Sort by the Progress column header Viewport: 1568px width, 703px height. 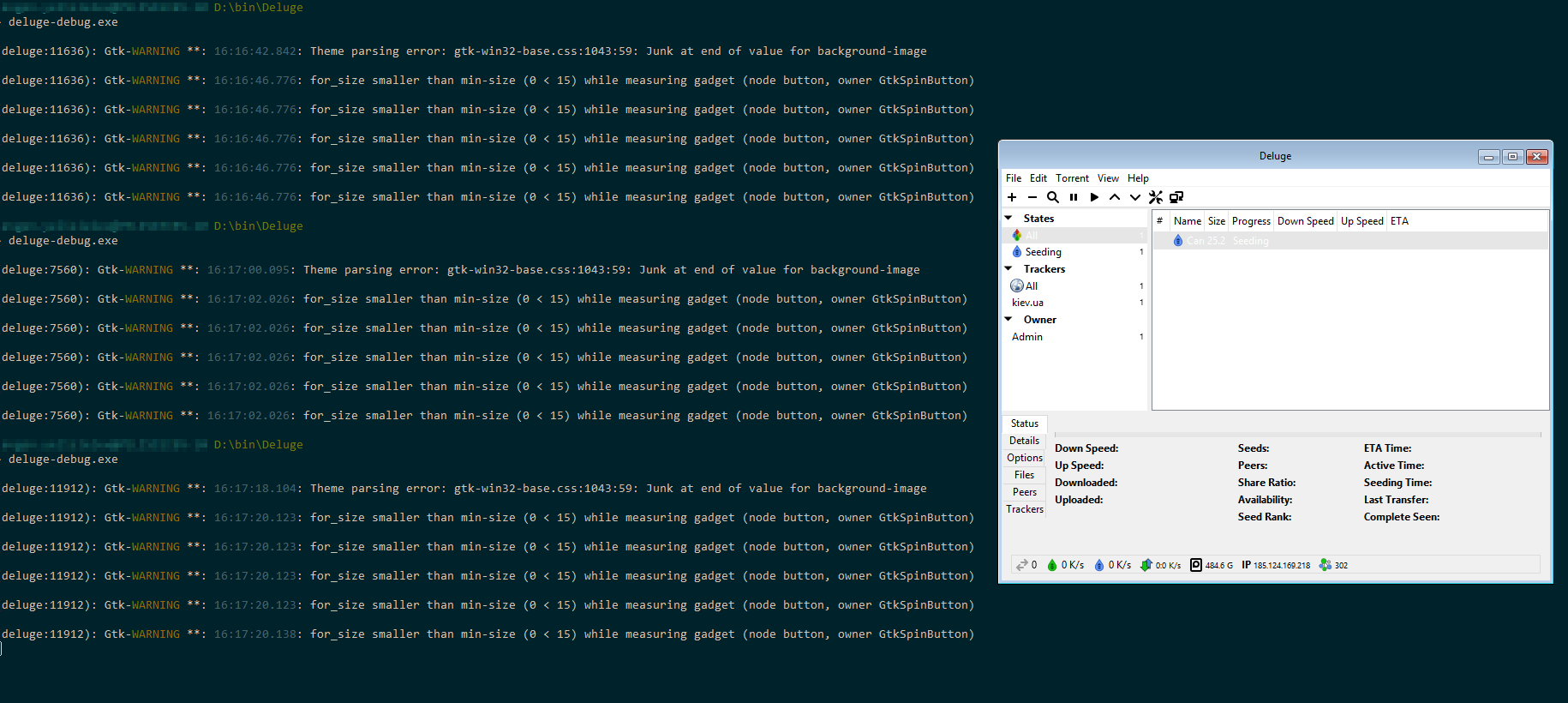coord(1251,221)
